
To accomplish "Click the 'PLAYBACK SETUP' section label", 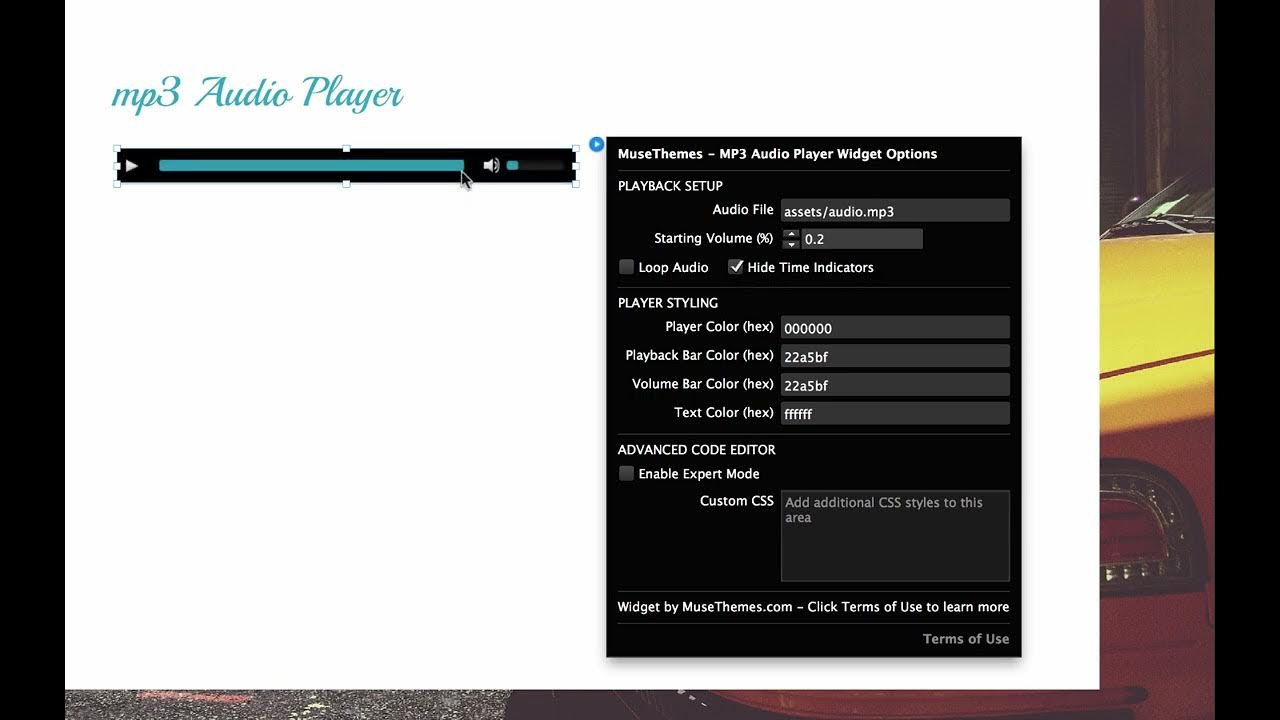I will pos(670,186).
